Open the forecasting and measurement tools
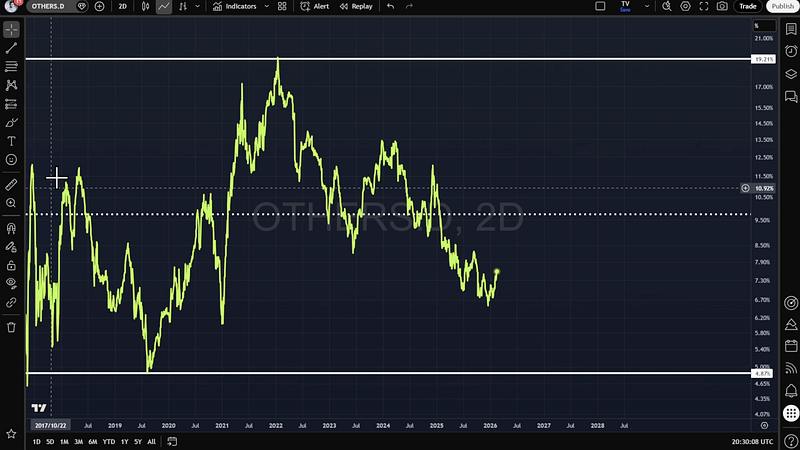800x450 pixels. [11, 104]
